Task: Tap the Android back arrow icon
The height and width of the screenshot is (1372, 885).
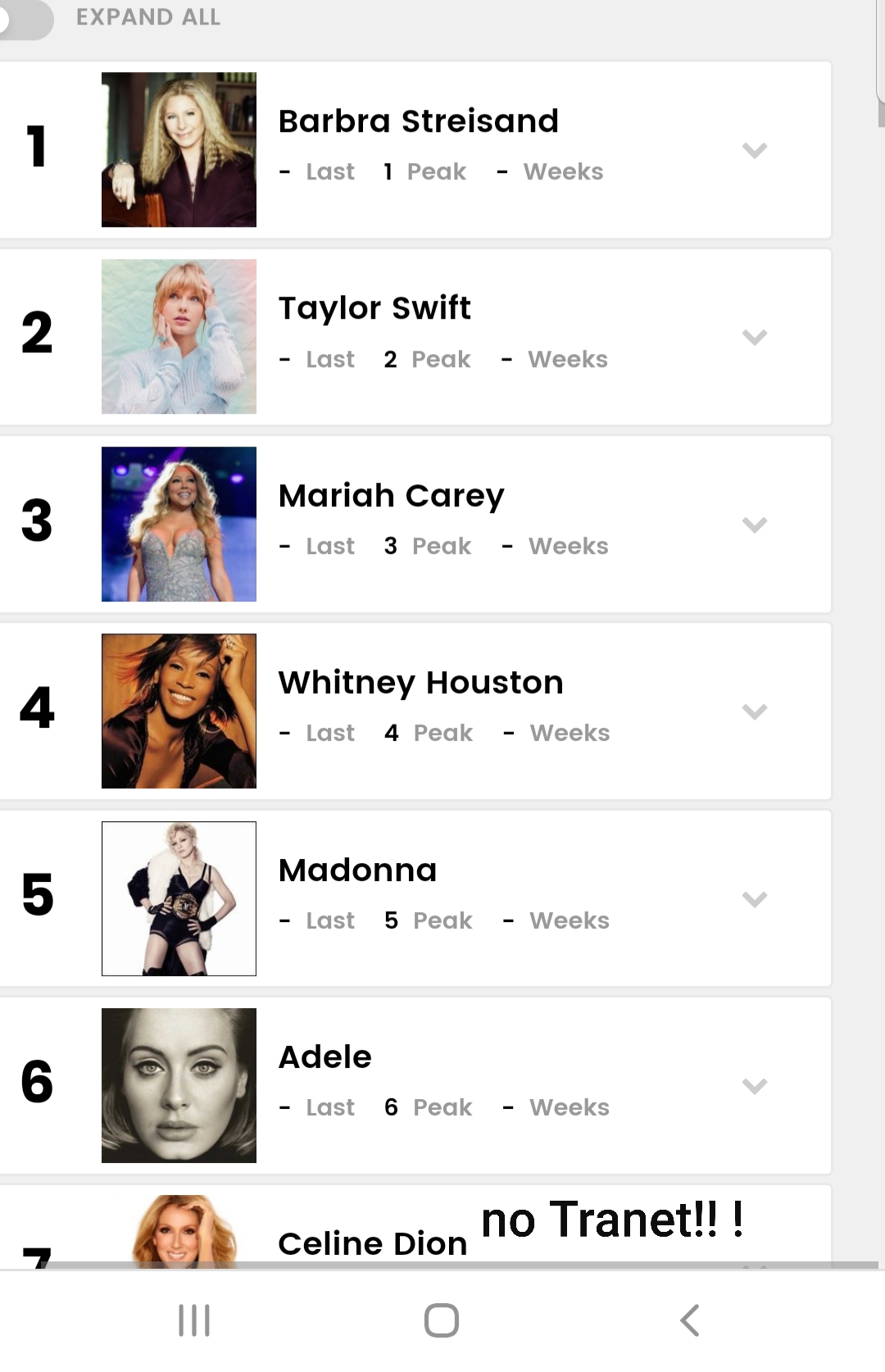Action: click(x=690, y=1320)
